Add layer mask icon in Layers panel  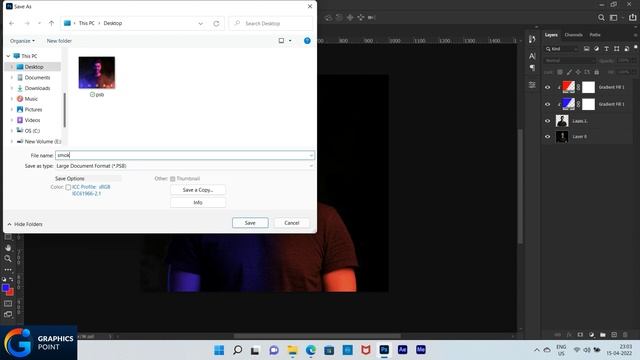click(580, 335)
